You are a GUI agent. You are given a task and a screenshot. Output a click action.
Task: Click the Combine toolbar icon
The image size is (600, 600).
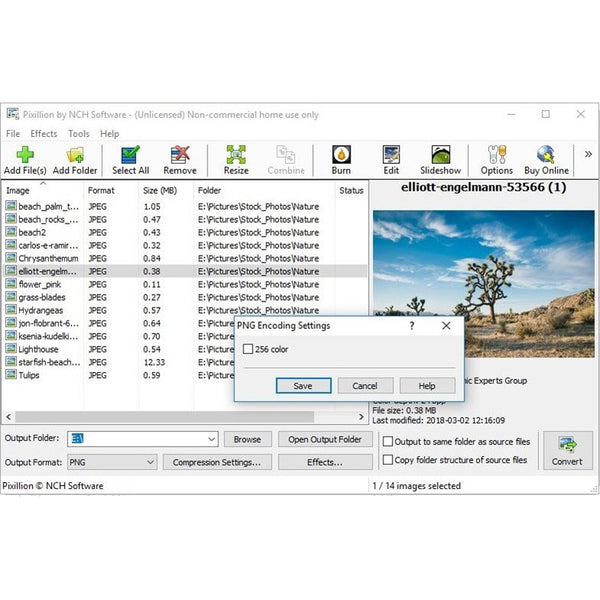tap(286, 160)
